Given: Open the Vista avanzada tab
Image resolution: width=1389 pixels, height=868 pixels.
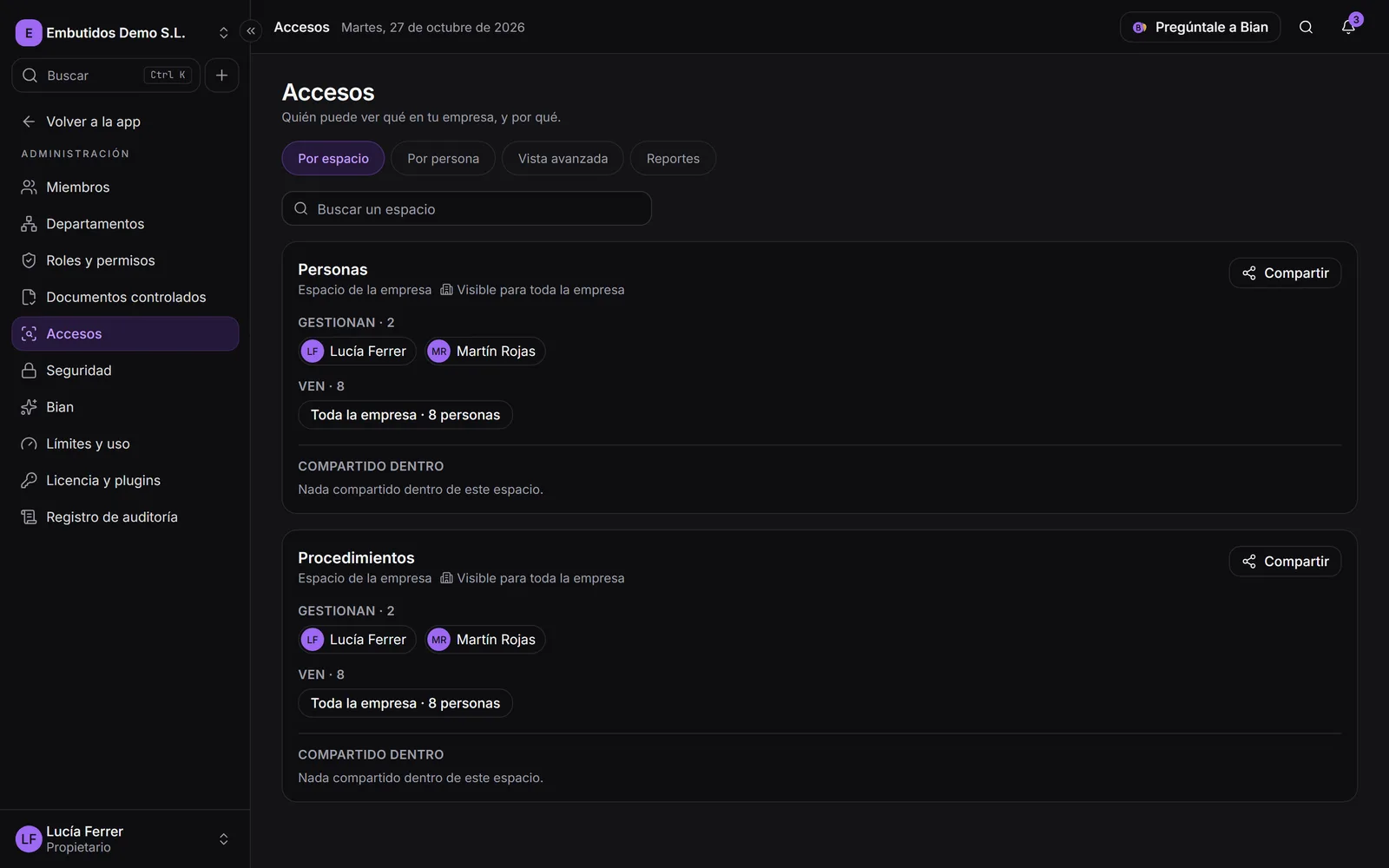Looking at the screenshot, I should (563, 159).
